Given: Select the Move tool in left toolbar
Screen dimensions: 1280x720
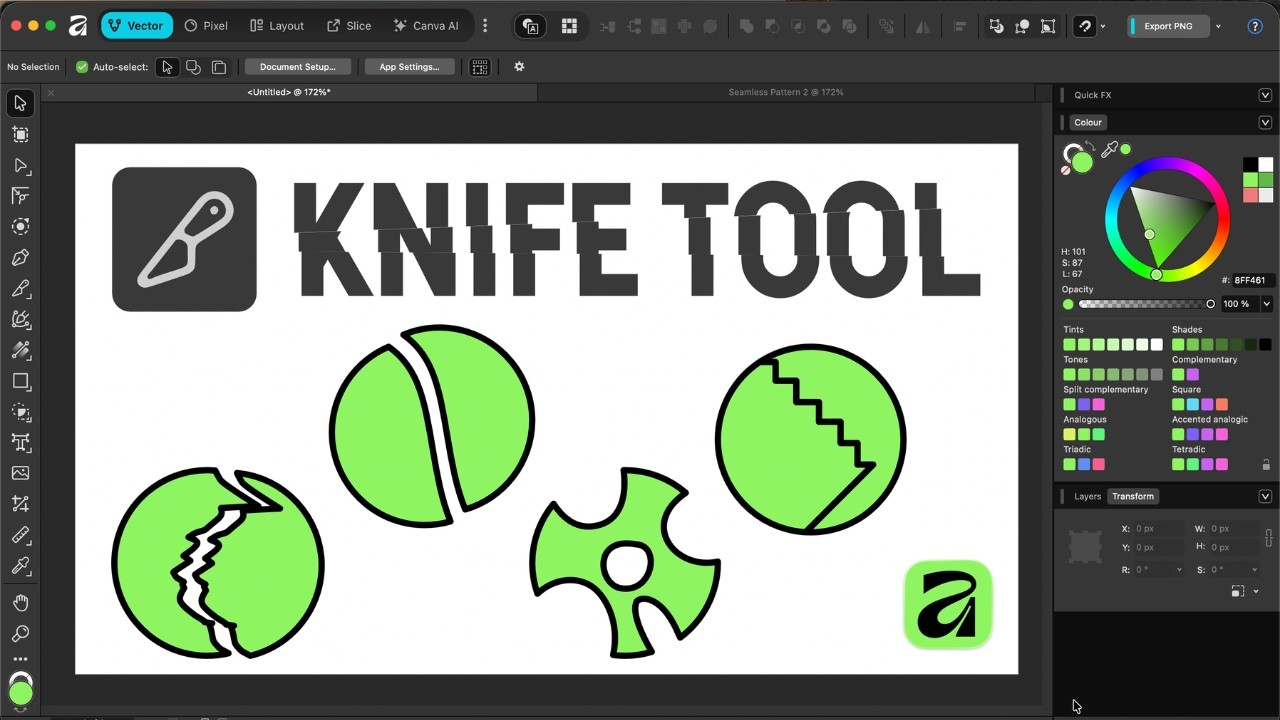Looking at the screenshot, I should coord(20,103).
